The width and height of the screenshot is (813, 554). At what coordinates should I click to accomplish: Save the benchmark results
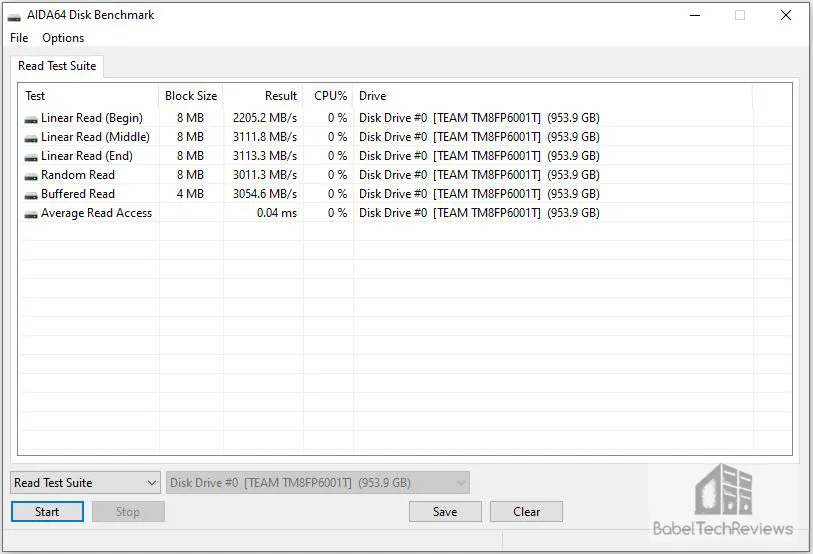pyautogui.click(x=445, y=512)
